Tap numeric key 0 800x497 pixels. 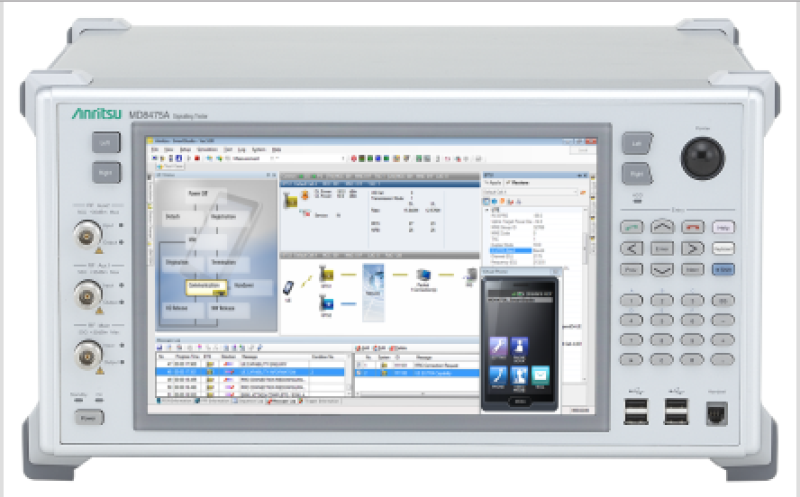[662, 359]
